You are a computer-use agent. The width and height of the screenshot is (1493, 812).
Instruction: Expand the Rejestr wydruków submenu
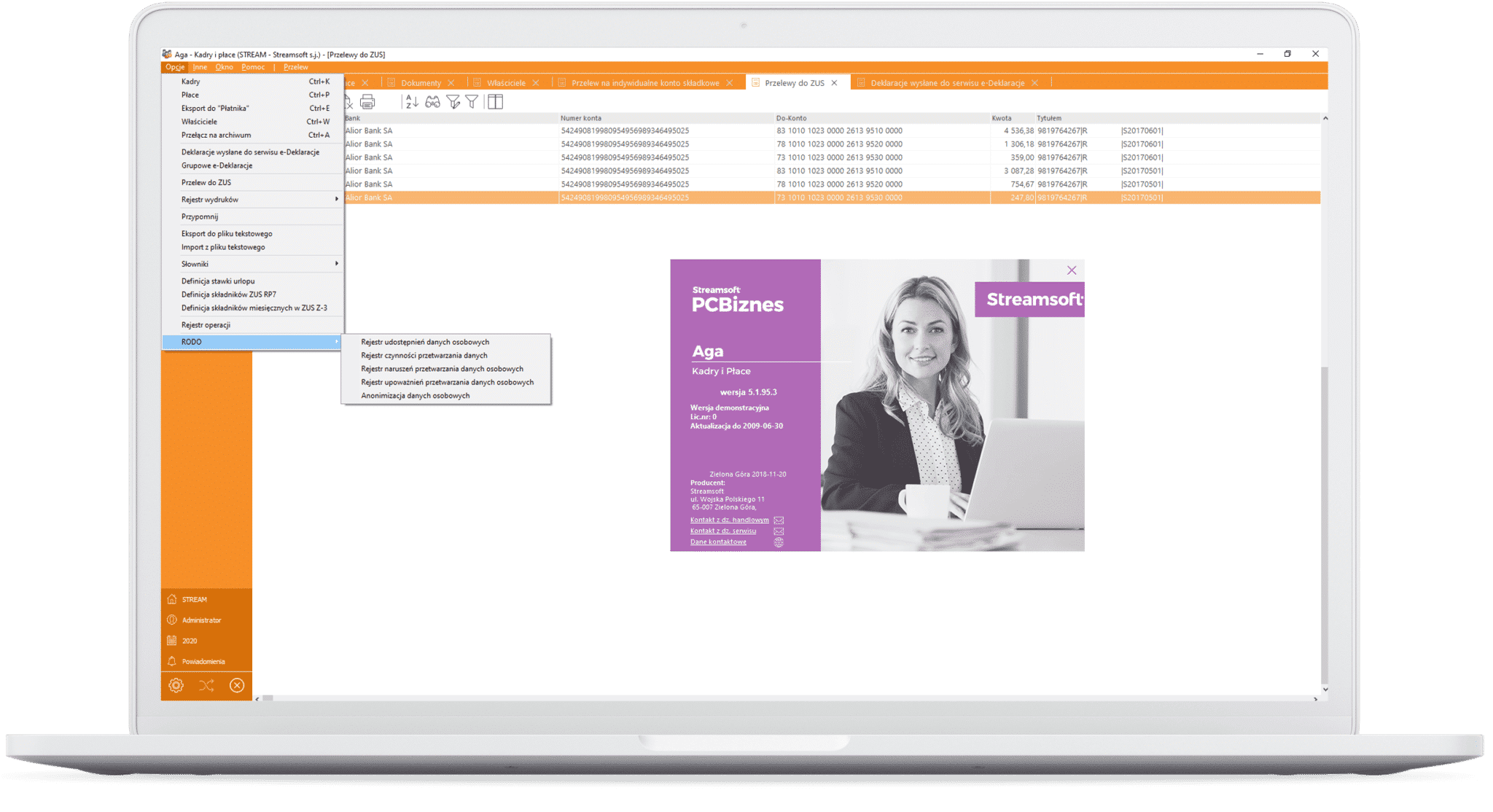coord(252,200)
